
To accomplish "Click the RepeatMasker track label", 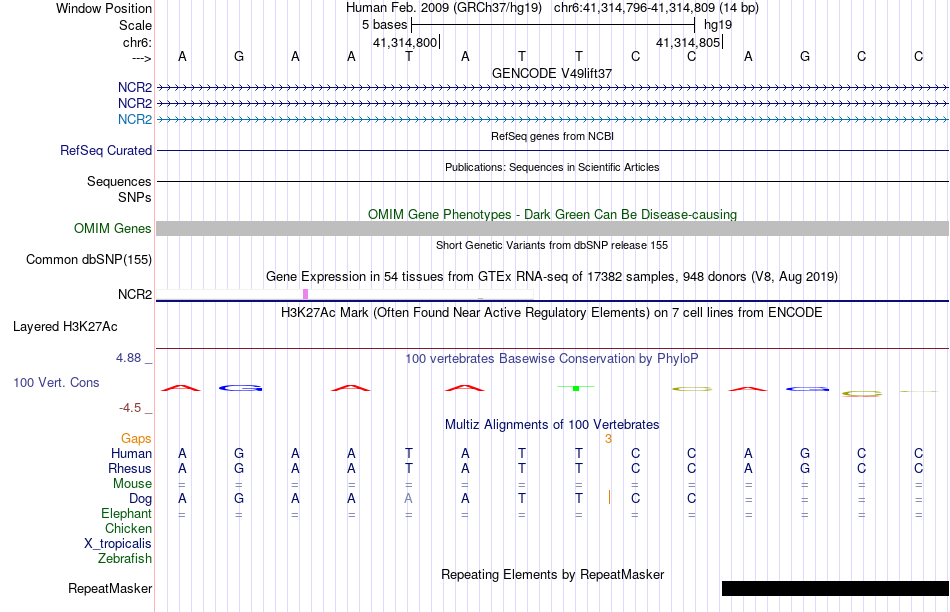I will tap(110, 589).
